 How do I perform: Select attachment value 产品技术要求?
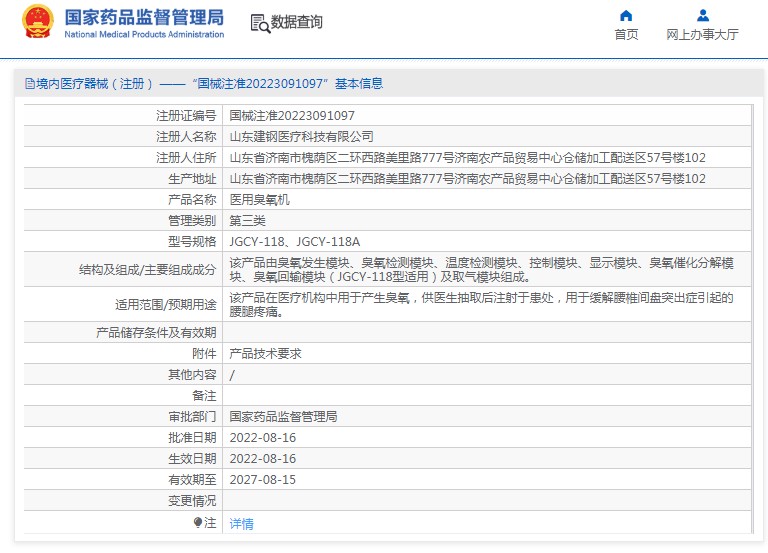coord(265,354)
